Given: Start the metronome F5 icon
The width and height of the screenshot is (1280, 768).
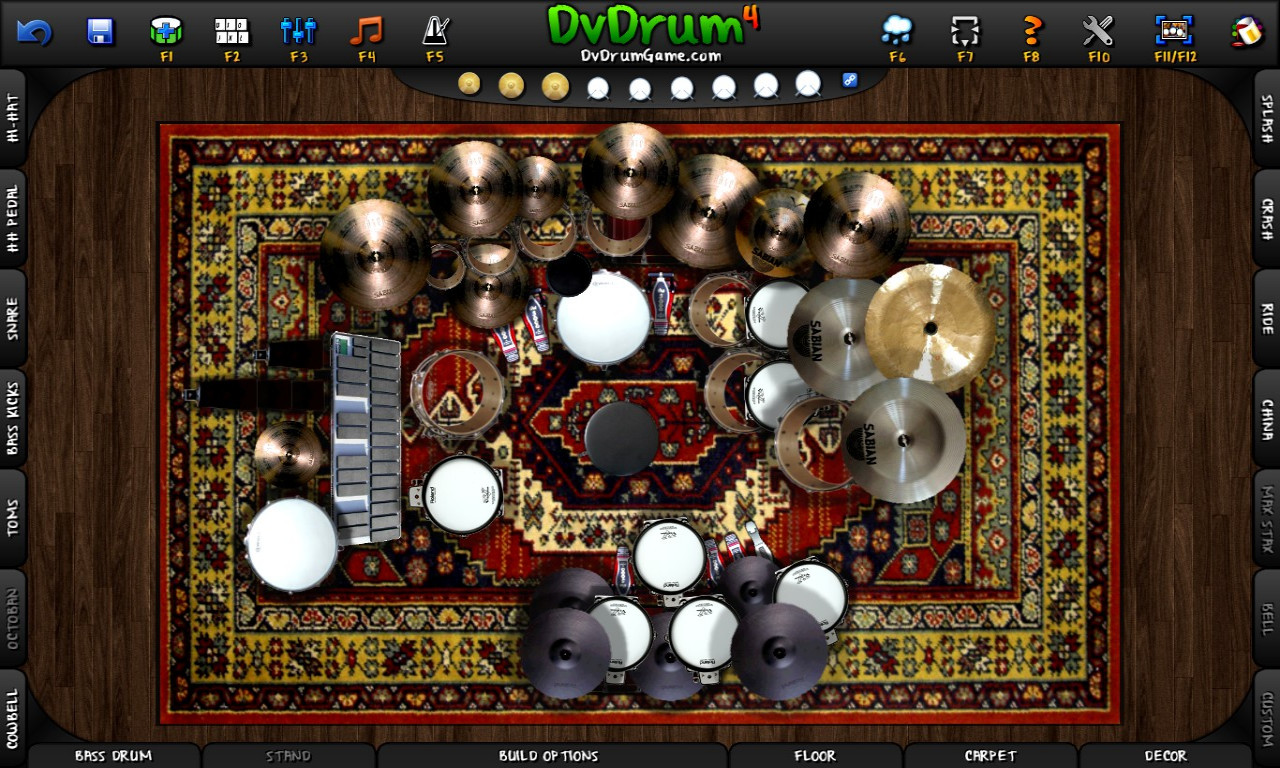Looking at the screenshot, I should [x=434, y=32].
